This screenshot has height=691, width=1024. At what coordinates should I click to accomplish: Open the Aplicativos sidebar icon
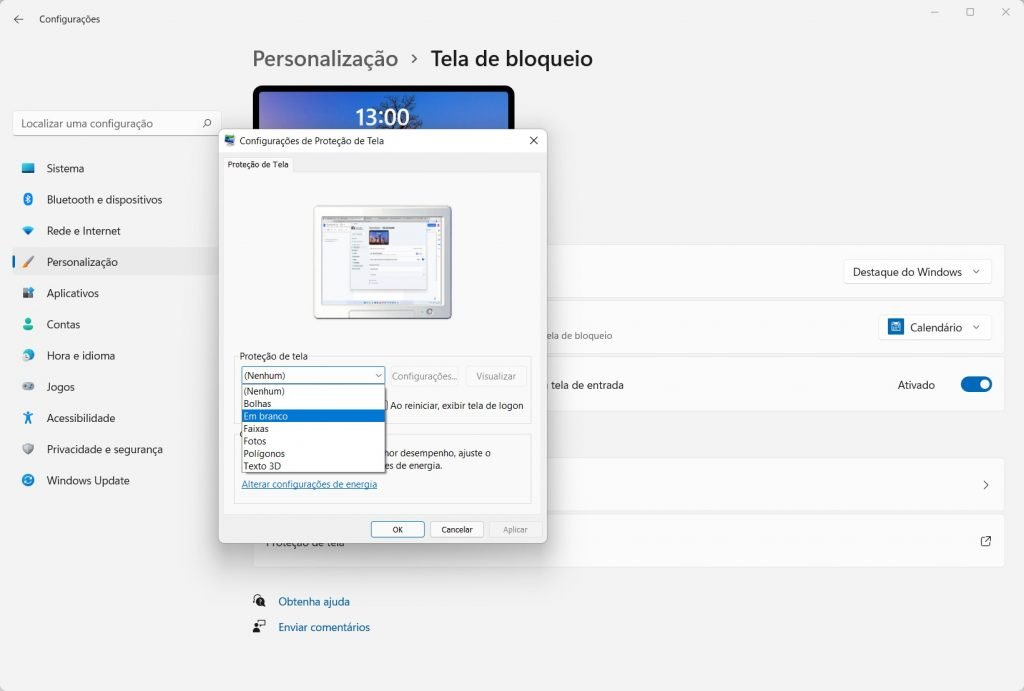[x=28, y=293]
